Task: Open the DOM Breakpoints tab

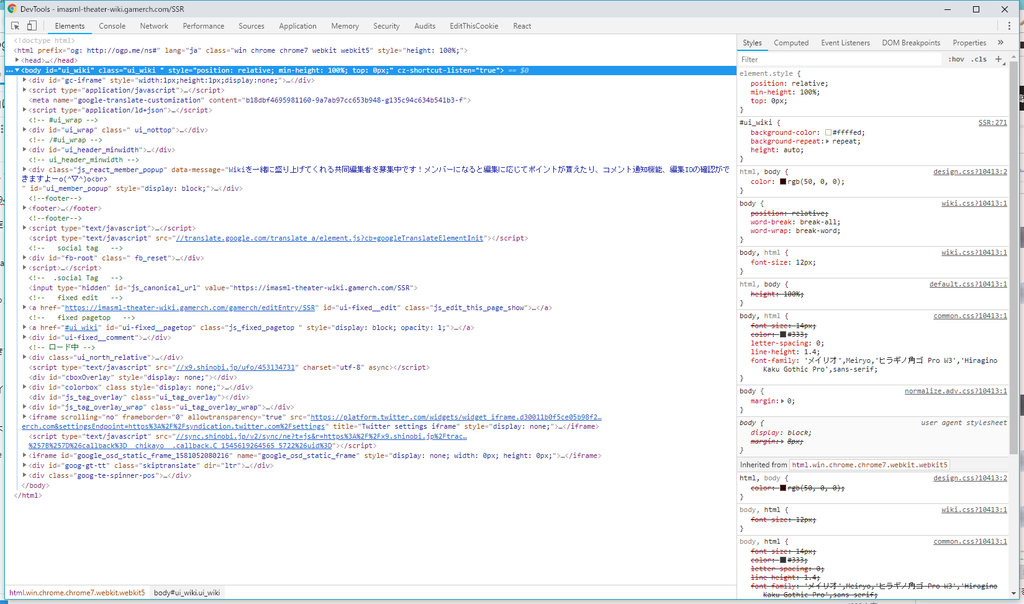Action: 911,43
